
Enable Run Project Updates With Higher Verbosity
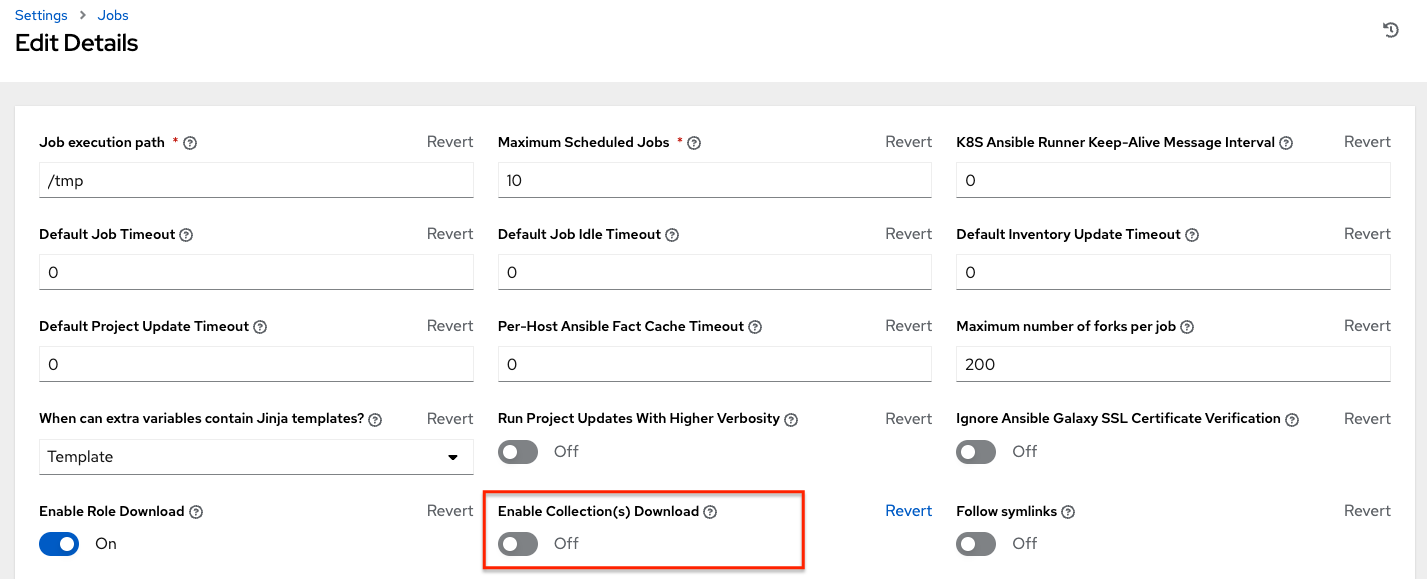click(517, 452)
